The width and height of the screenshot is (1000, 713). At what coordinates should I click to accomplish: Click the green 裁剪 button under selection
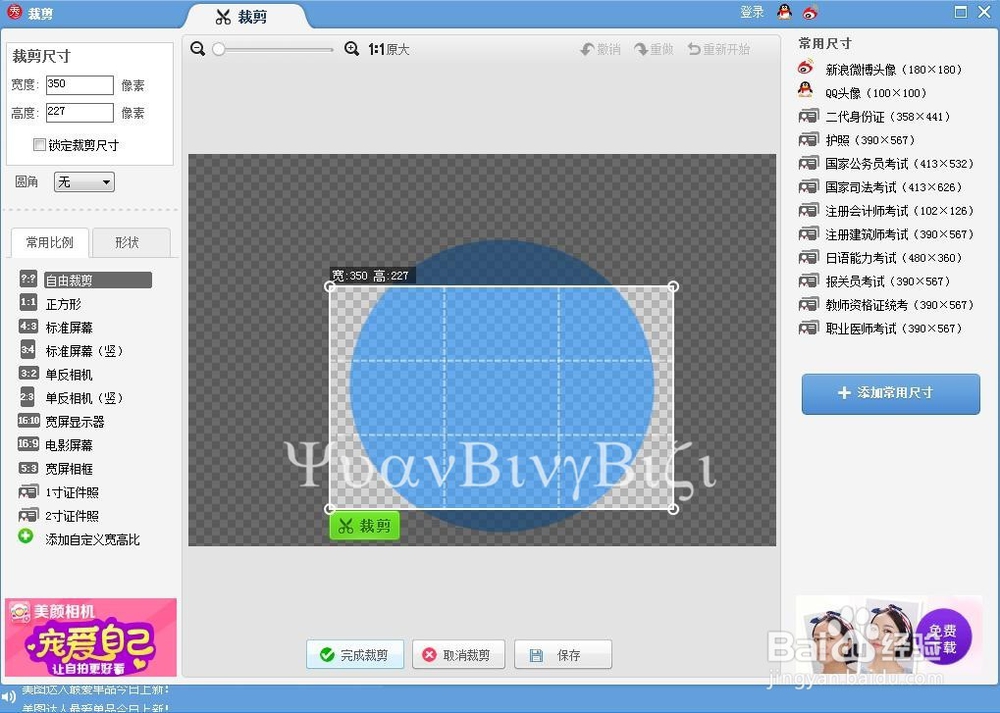(x=364, y=526)
